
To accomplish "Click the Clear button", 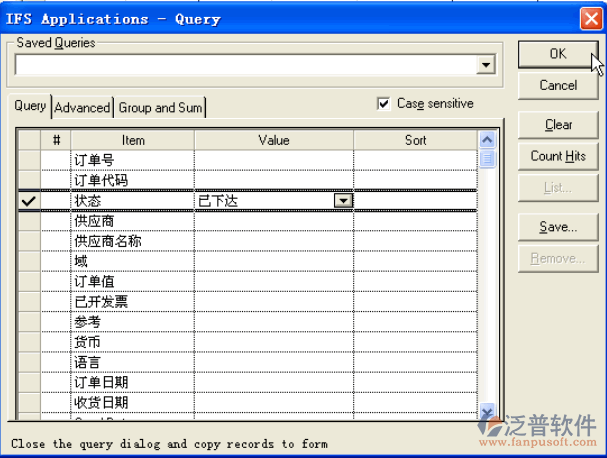I will pos(558,125).
